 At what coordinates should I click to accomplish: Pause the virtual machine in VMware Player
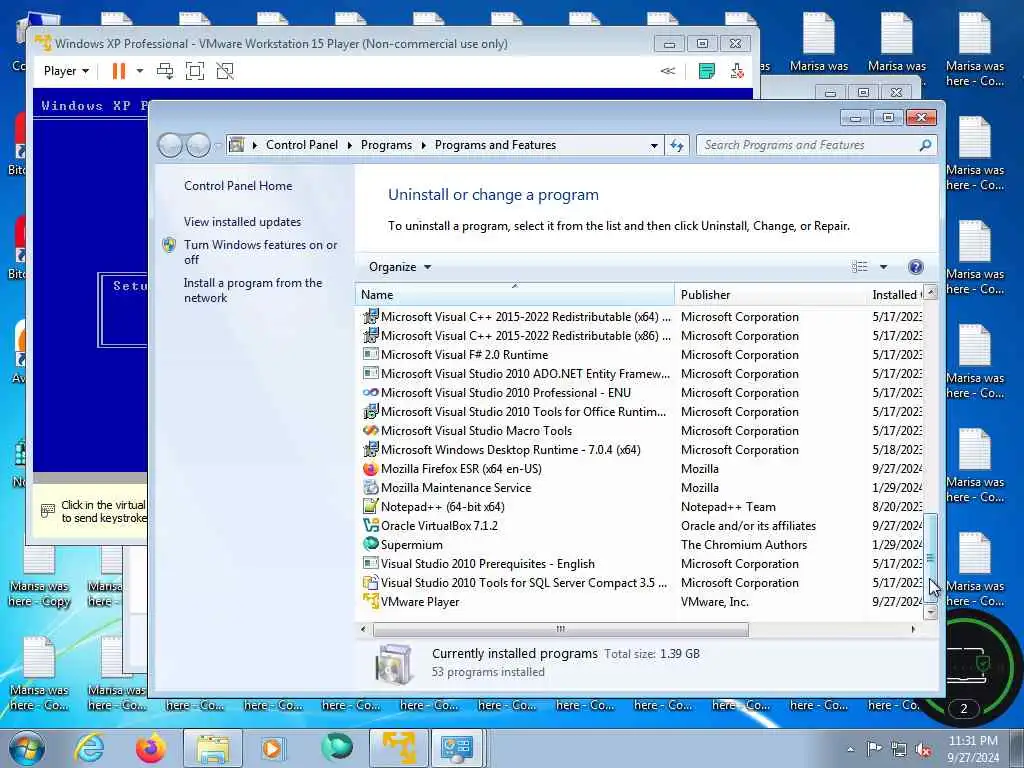(x=118, y=71)
